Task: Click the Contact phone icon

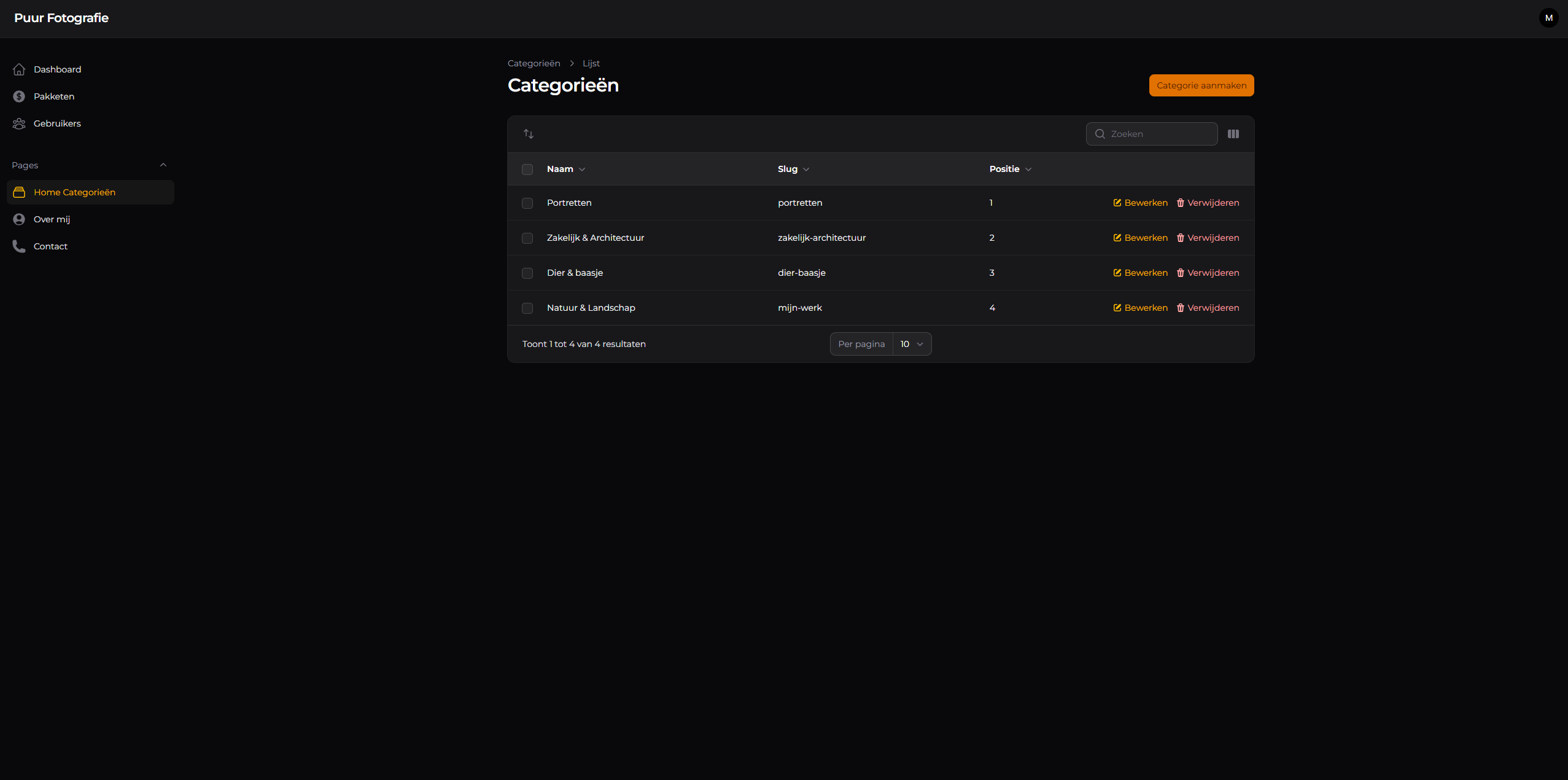Action: click(19, 246)
